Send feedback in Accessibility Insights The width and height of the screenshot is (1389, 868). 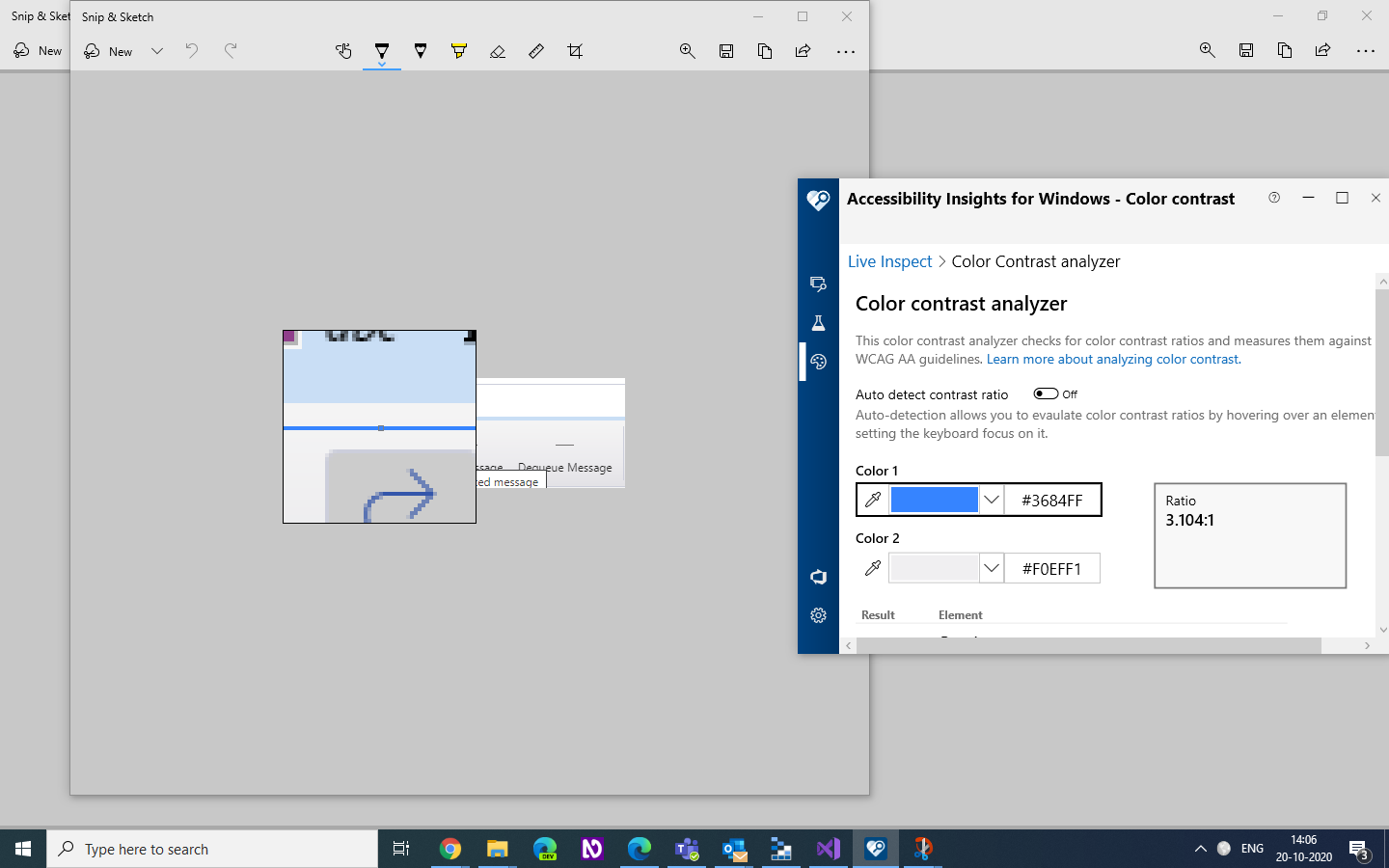[x=818, y=577]
